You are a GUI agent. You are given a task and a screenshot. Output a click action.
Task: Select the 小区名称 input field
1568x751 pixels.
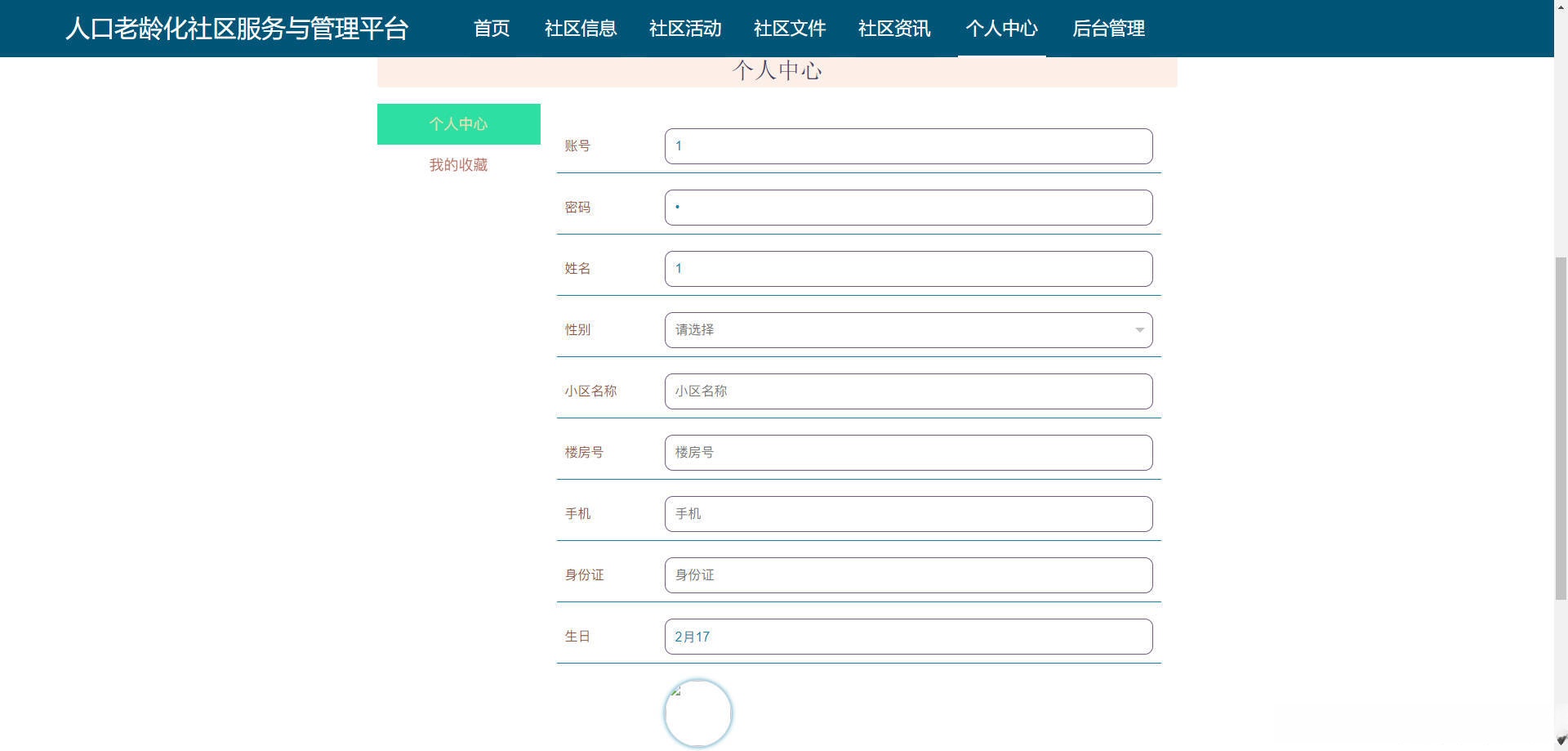point(908,391)
